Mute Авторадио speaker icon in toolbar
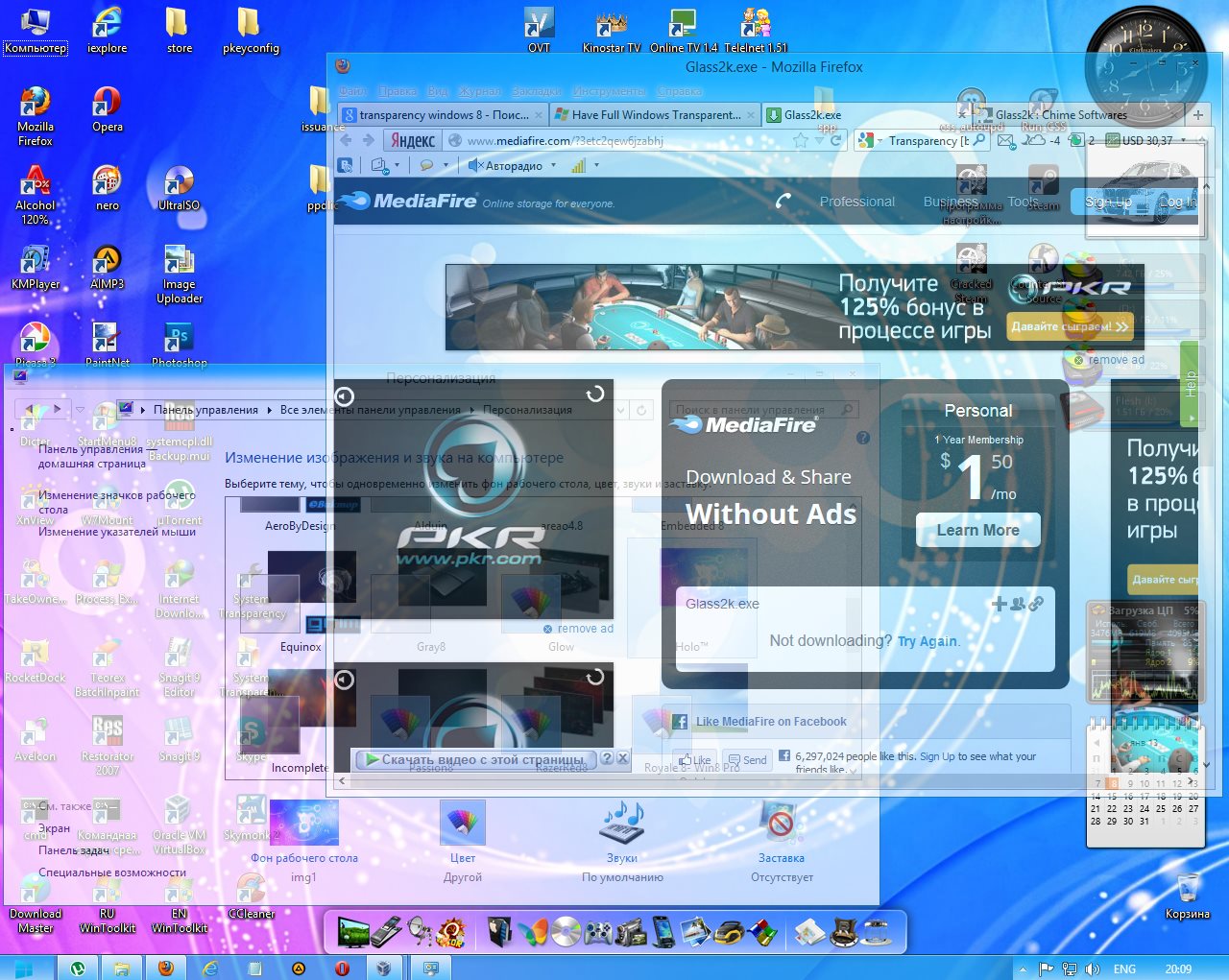The height and width of the screenshot is (980, 1229). [x=474, y=165]
